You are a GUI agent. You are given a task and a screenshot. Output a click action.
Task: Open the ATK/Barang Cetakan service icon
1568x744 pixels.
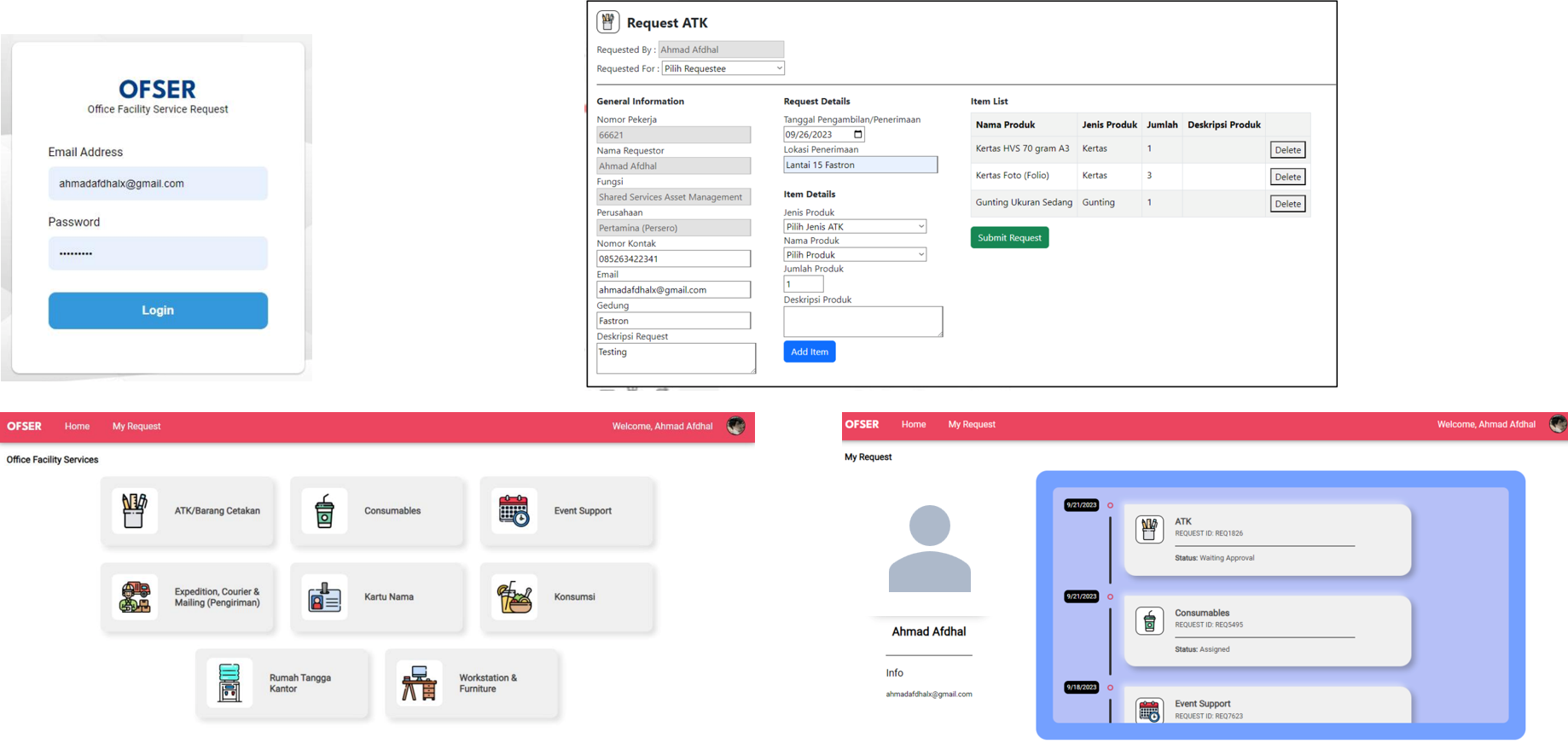click(x=134, y=511)
